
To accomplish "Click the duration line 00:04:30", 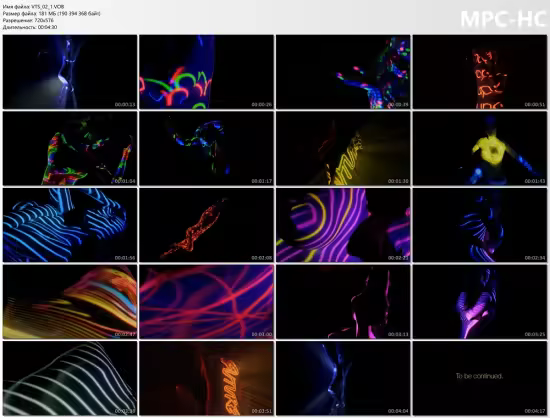I will (x=30, y=27).
